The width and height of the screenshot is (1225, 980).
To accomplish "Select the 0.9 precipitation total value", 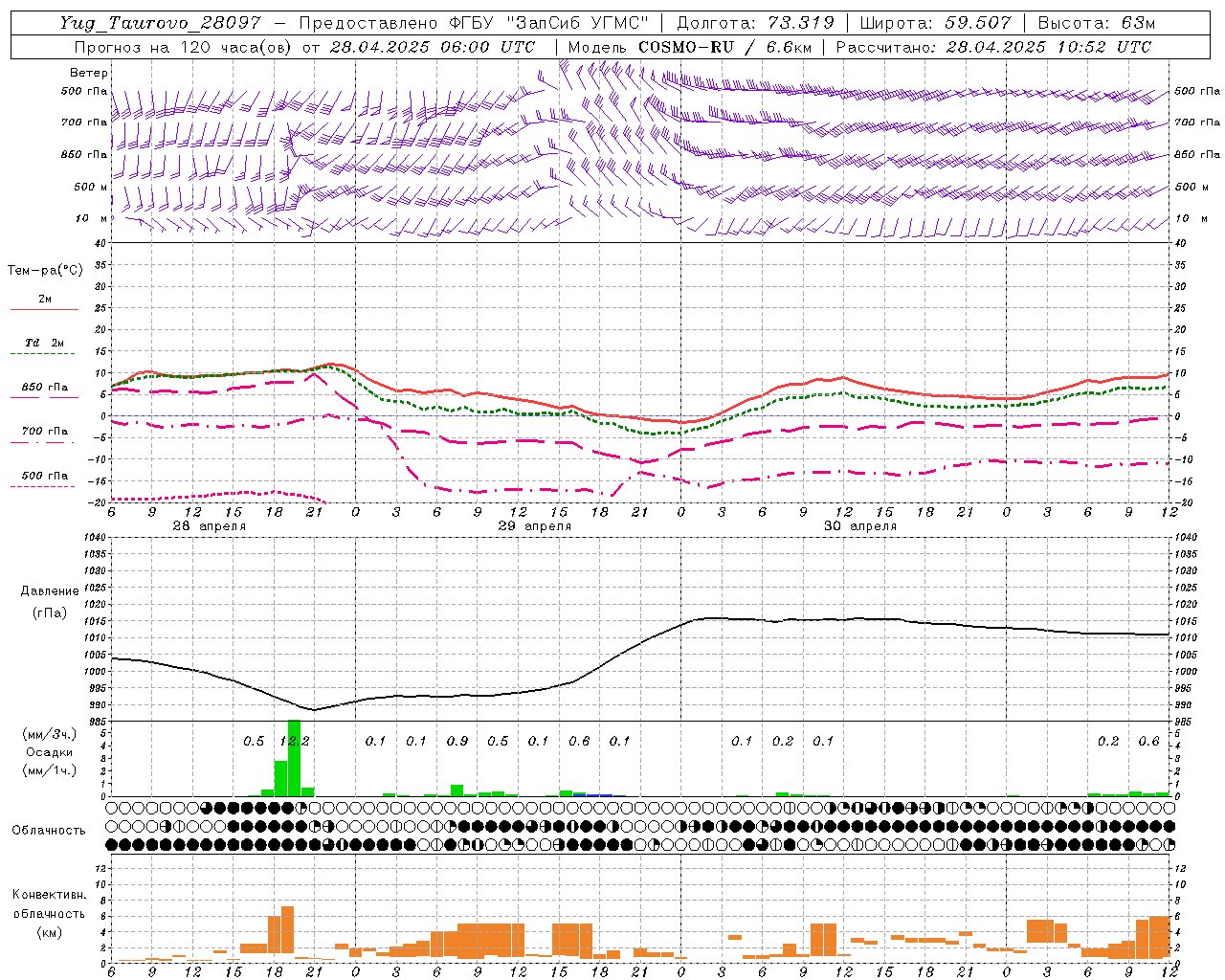I will click(457, 742).
